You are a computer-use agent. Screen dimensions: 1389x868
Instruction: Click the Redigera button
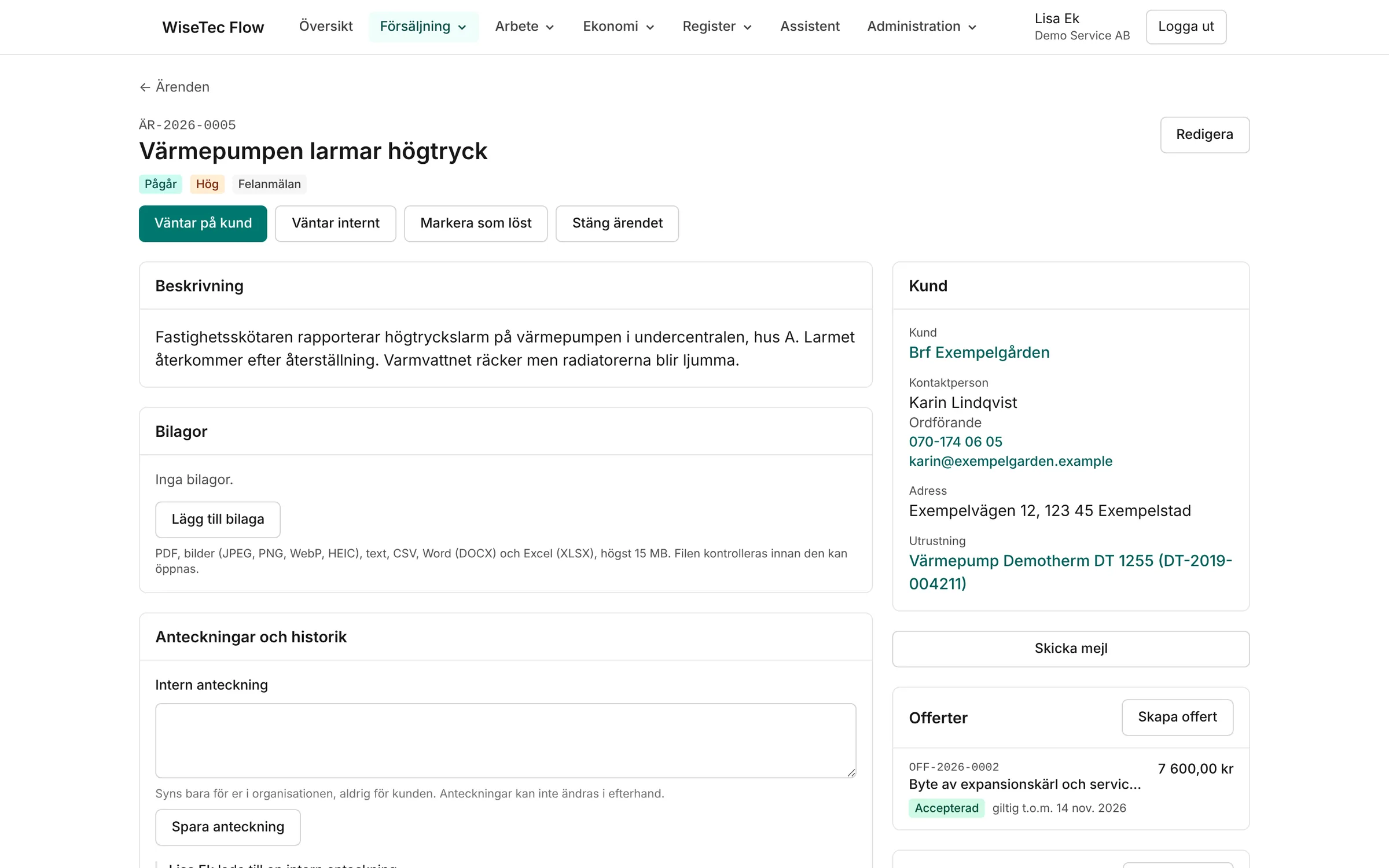[1204, 135]
